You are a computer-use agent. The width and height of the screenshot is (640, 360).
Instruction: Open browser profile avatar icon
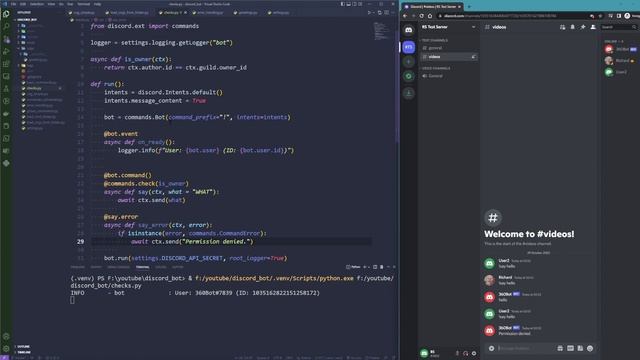[627, 16]
